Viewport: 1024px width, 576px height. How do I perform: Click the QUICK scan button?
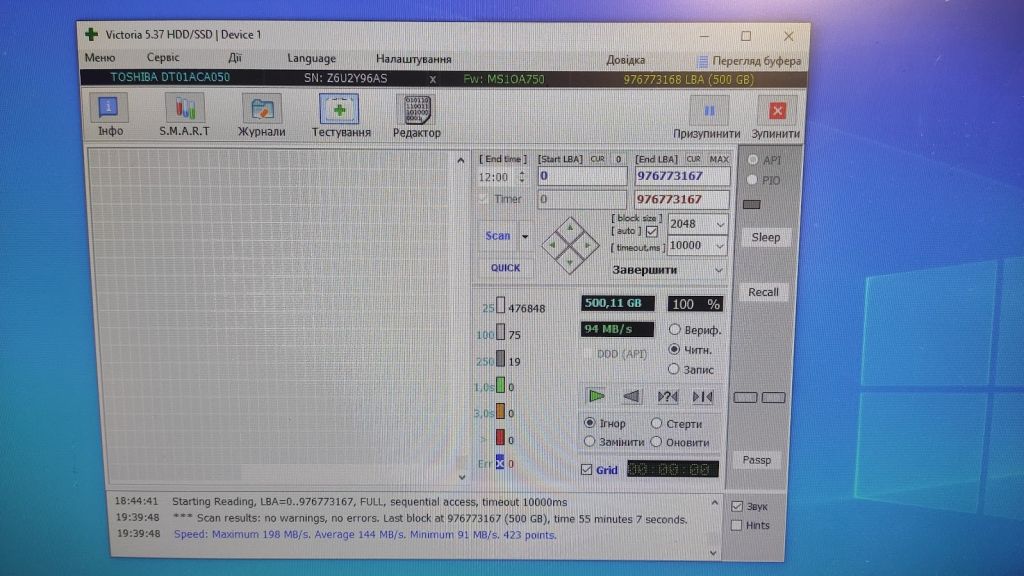coord(505,268)
